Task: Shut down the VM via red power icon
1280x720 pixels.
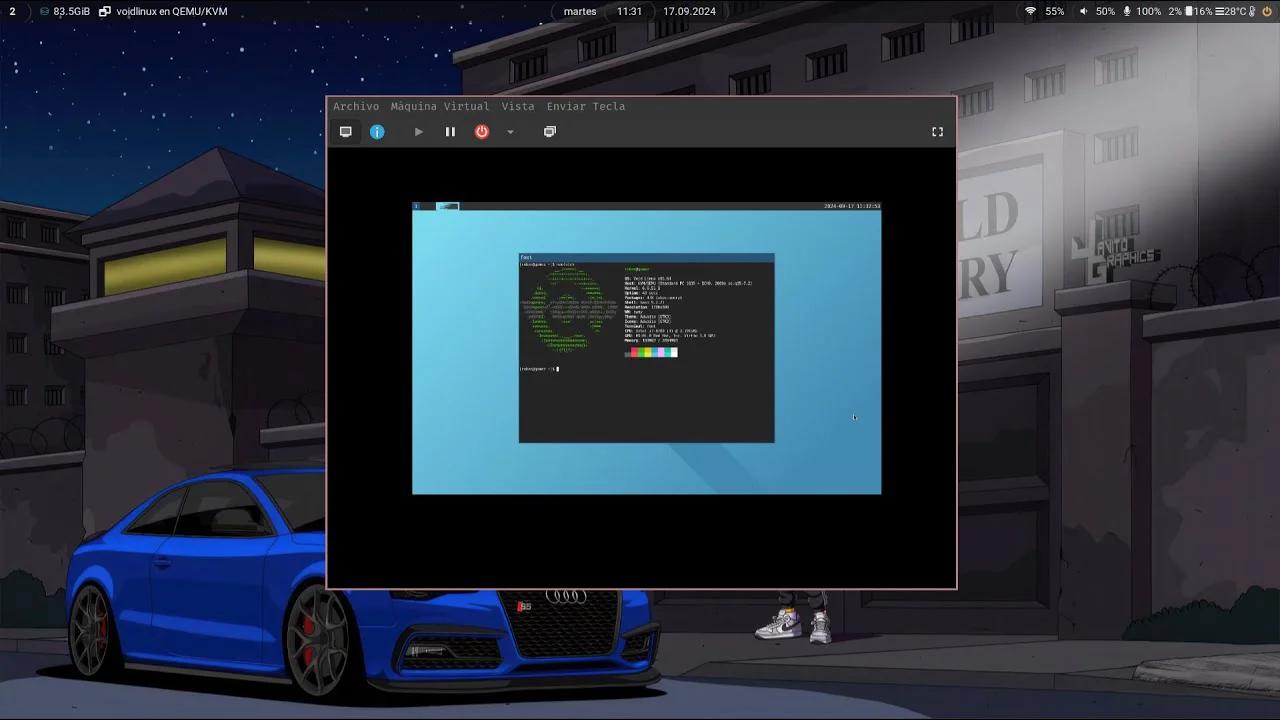Action: (x=481, y=131)
